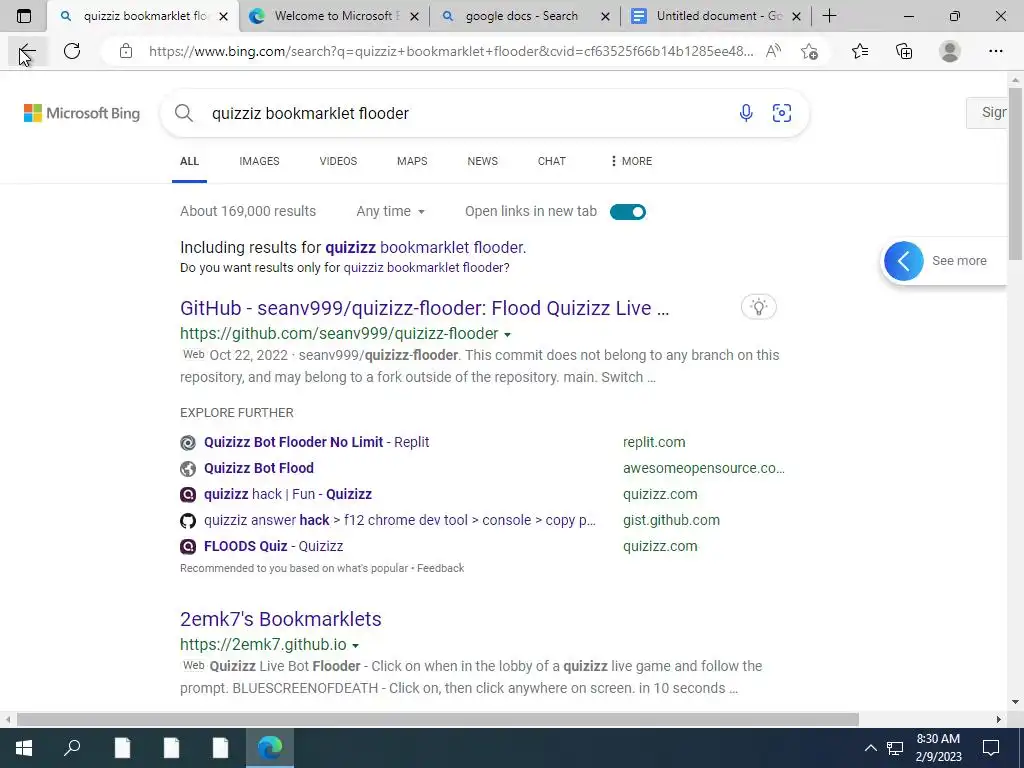The image size is (1024, 768).
Task: Click results only for quizziz bookmarklet flooder
Action: tap(426, 268)
